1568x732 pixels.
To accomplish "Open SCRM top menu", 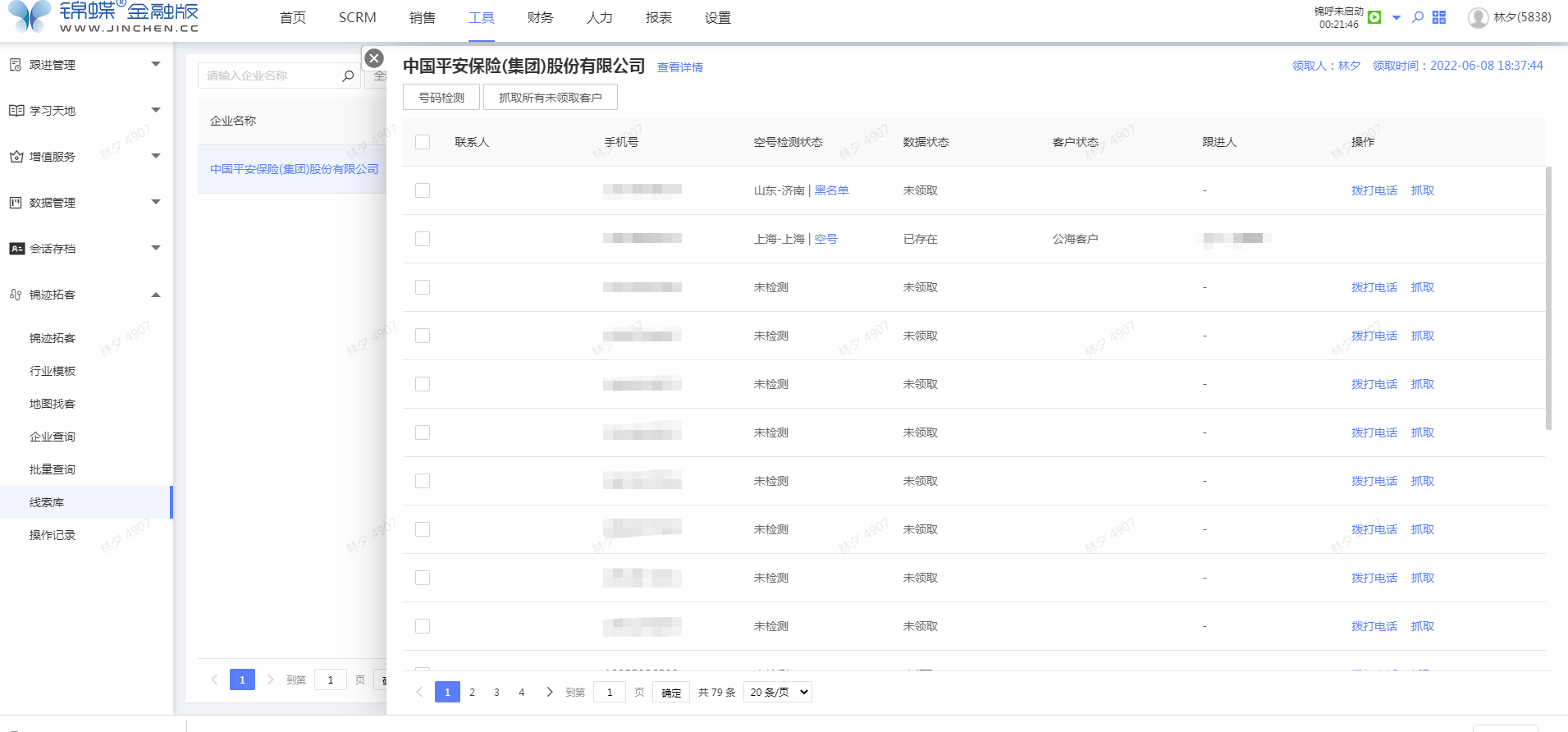I will coord(358,17).
